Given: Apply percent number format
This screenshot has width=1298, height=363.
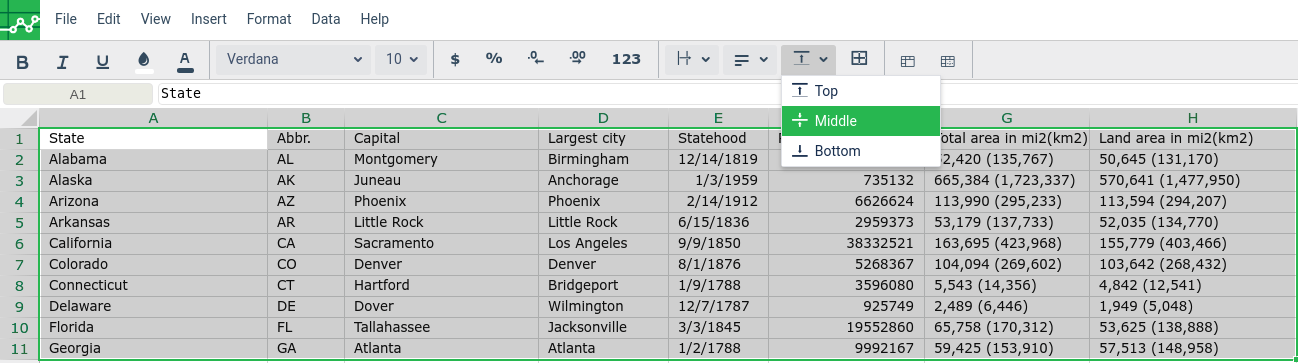Looking at the screenshot, I should (494, 59).
